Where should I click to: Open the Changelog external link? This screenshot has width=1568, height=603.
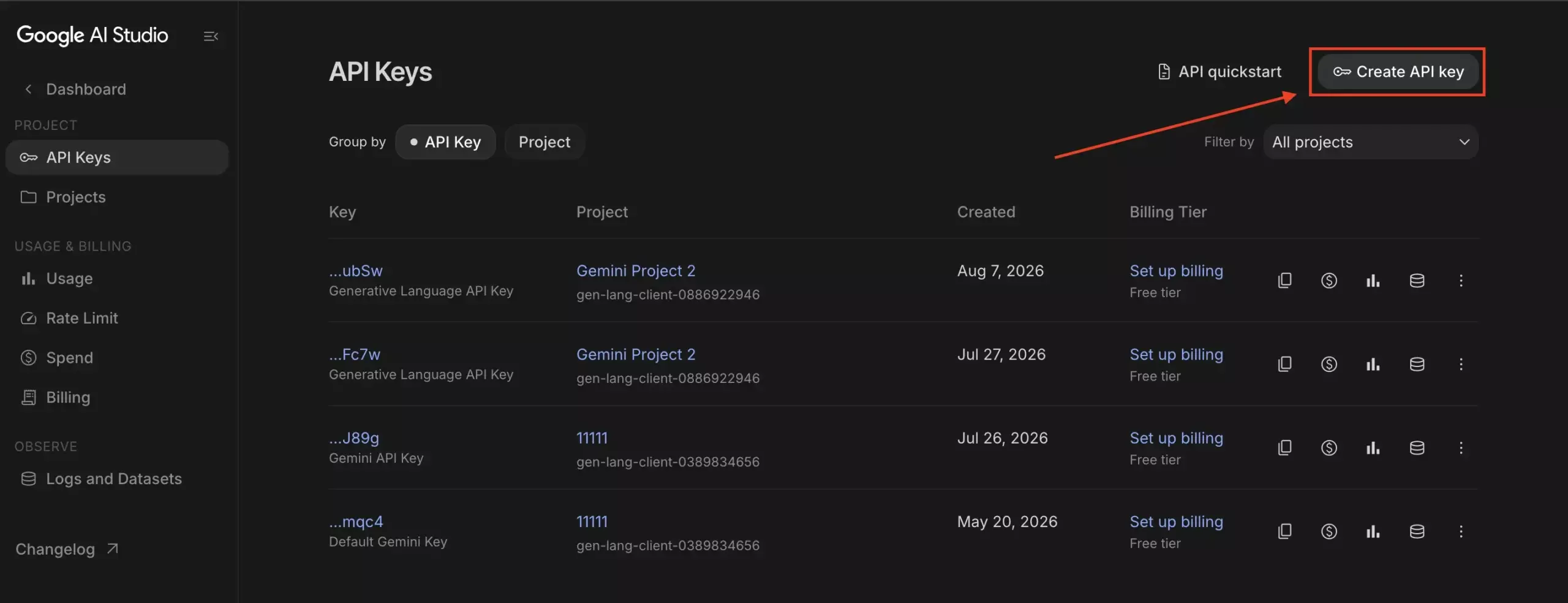coord(67,549)
